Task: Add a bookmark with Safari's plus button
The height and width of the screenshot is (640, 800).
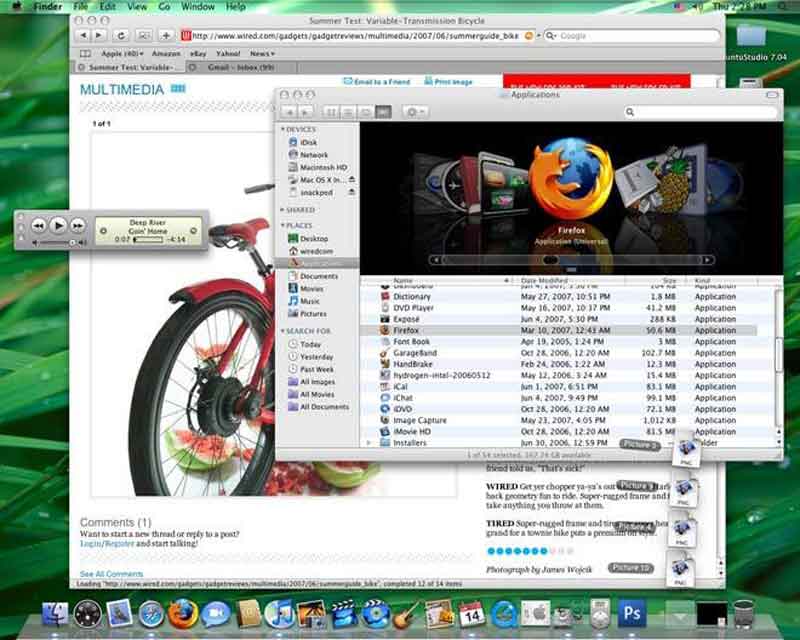Action: coord(166,36)
